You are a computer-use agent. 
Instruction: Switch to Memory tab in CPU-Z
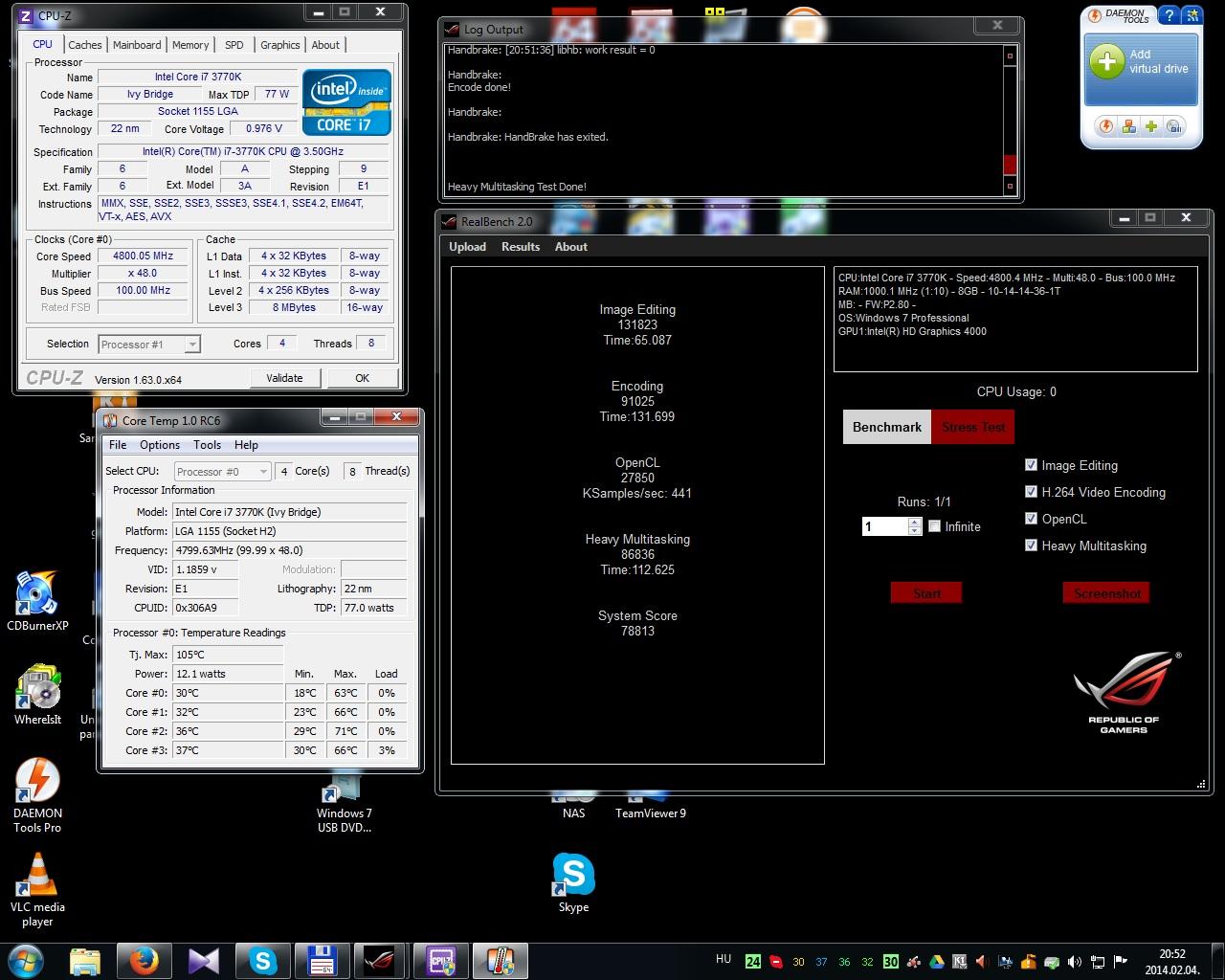pyautogui.click(x=190, y=45)
